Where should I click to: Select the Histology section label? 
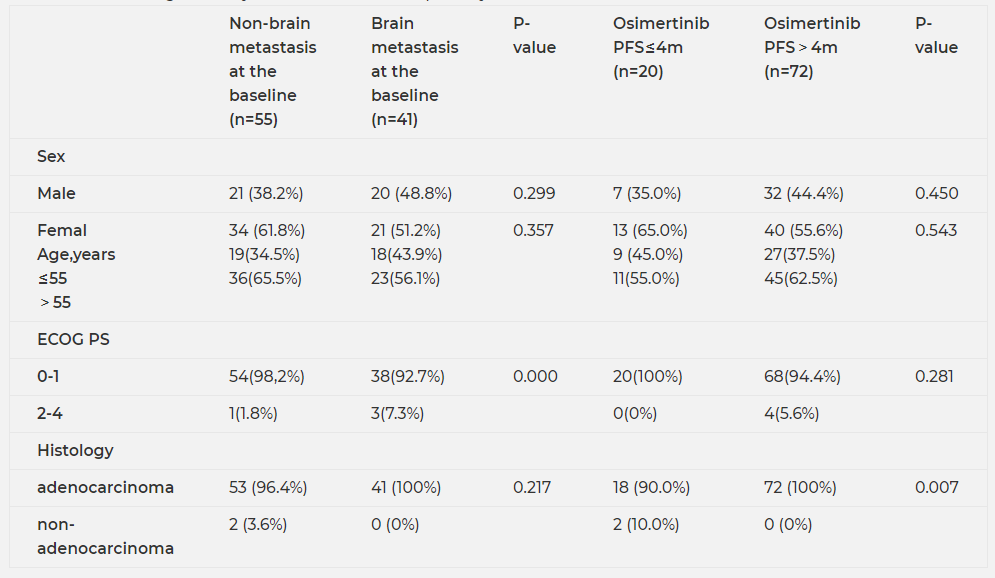(x=75, y=450)
